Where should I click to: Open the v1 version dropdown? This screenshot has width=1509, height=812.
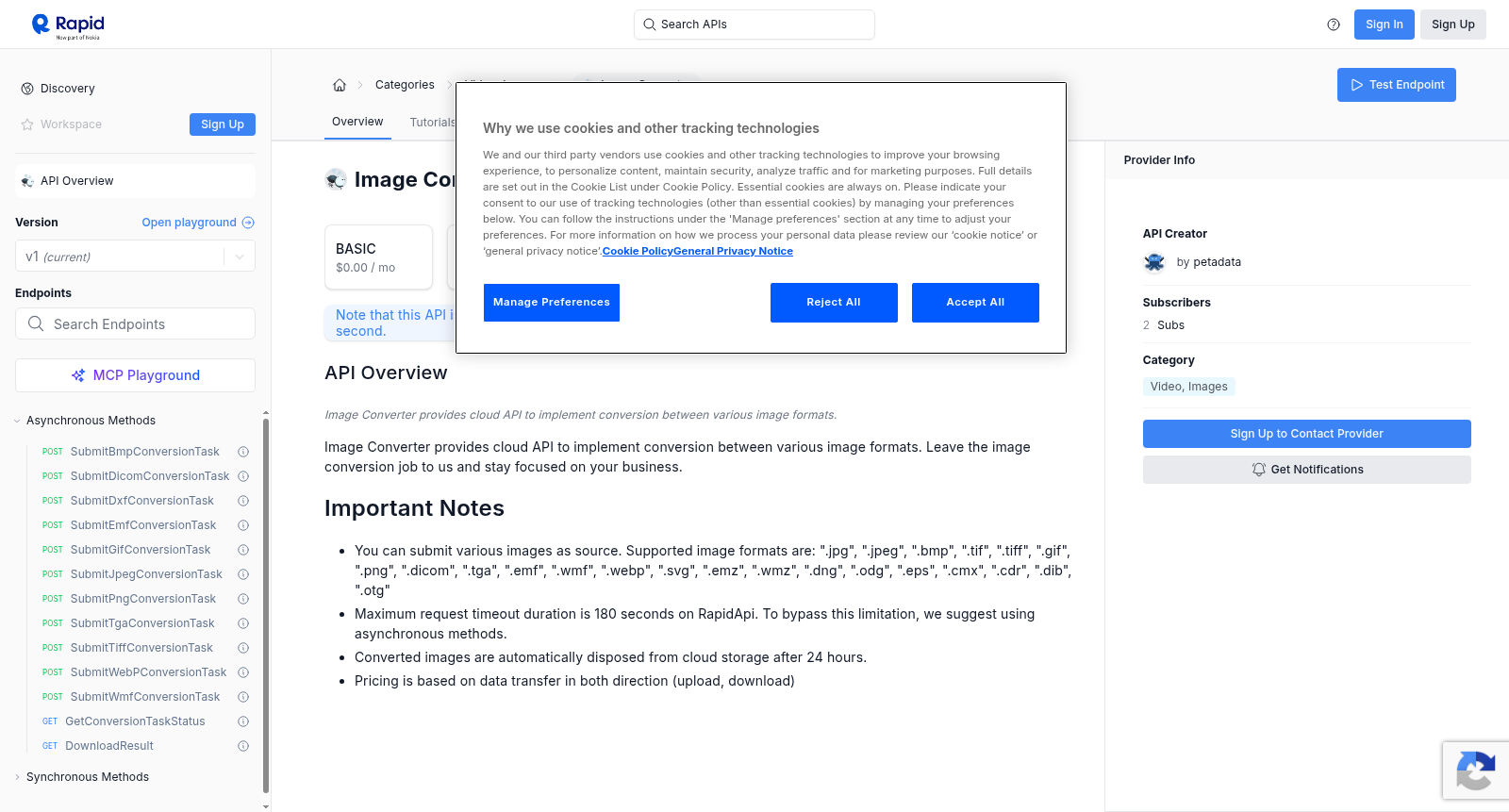[x=135, y=257]
